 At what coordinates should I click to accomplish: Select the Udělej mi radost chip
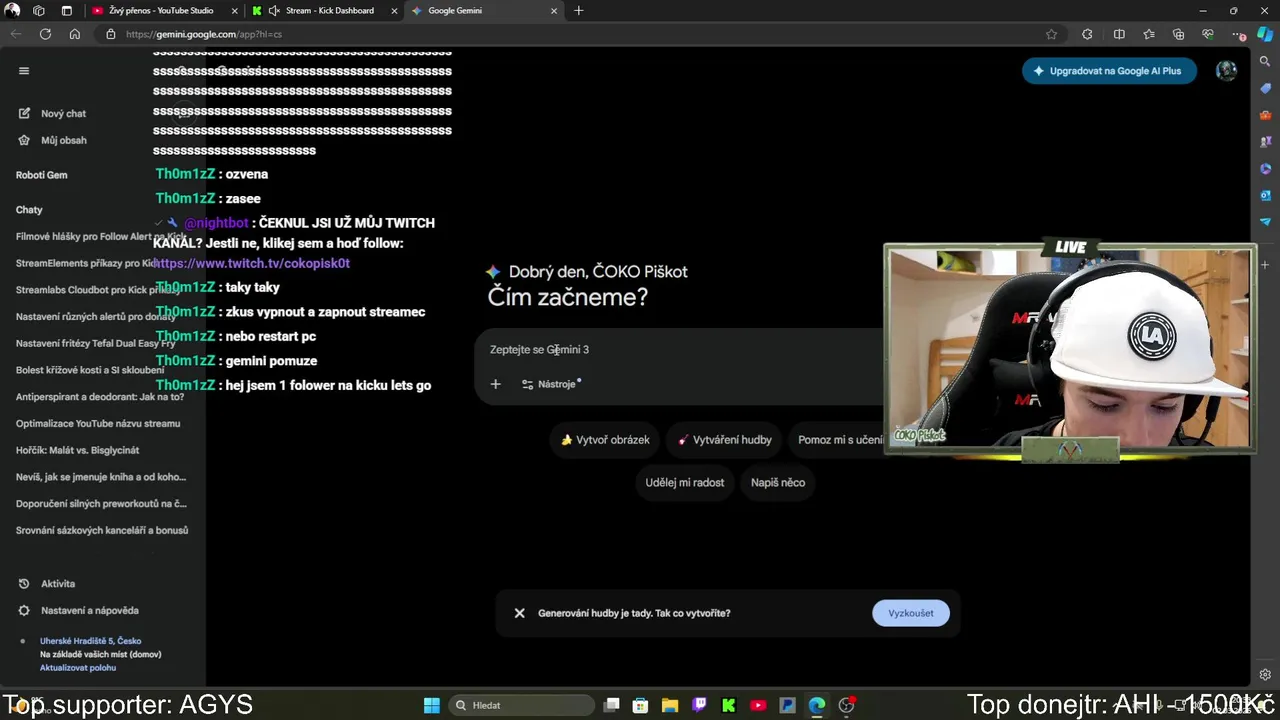(x=685, y=482)
